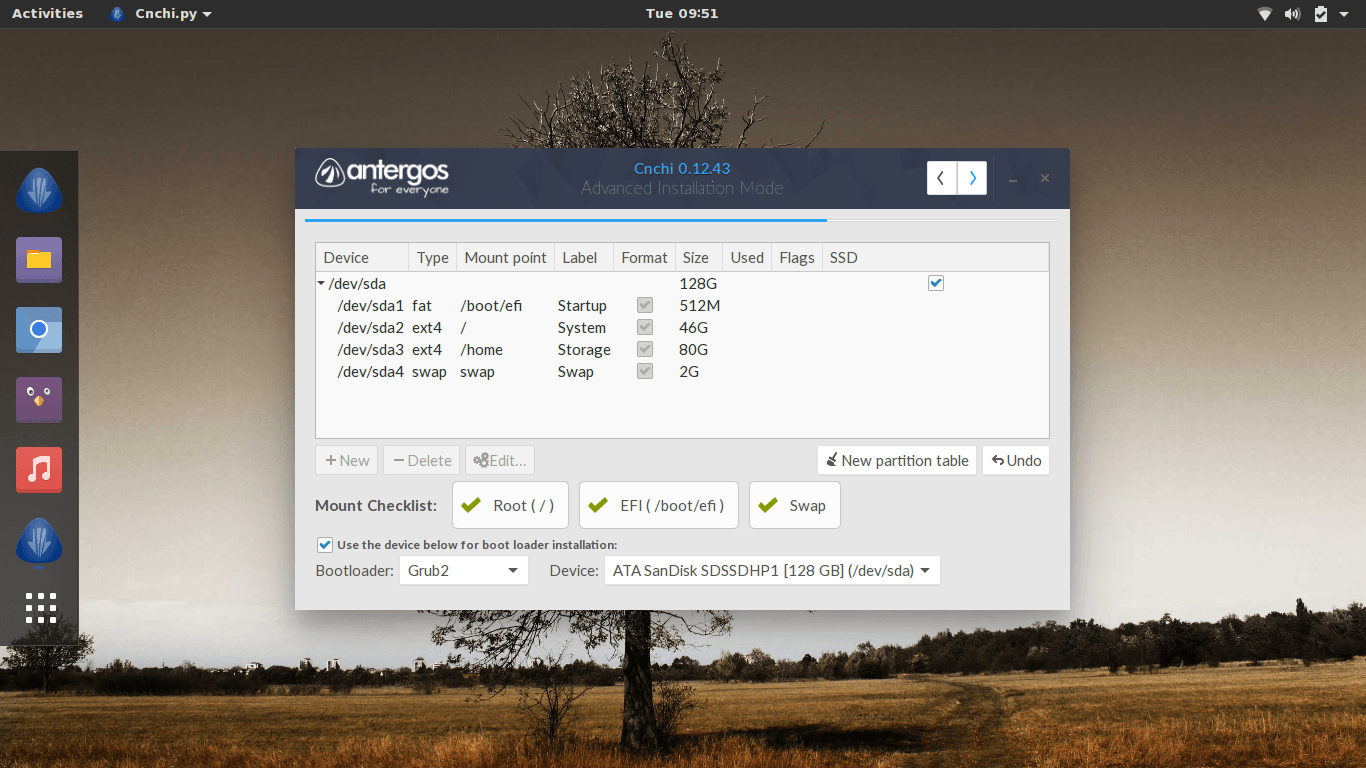Open the Bootloader Grub2 dropdown
The image size is (1366, 768).
(x=464, y=571)
